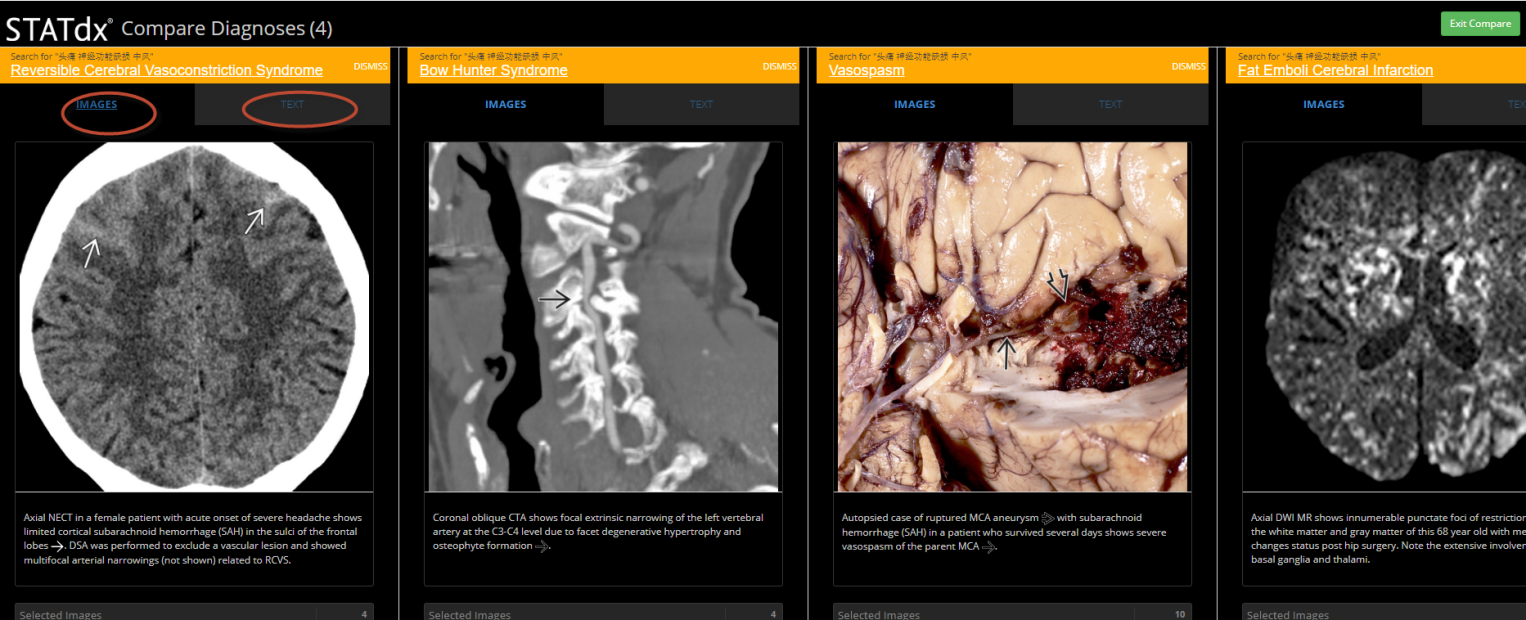Click the axial NECT brain scan image
The width and height of the screenshot is (1526, 620).
[194, 316]
